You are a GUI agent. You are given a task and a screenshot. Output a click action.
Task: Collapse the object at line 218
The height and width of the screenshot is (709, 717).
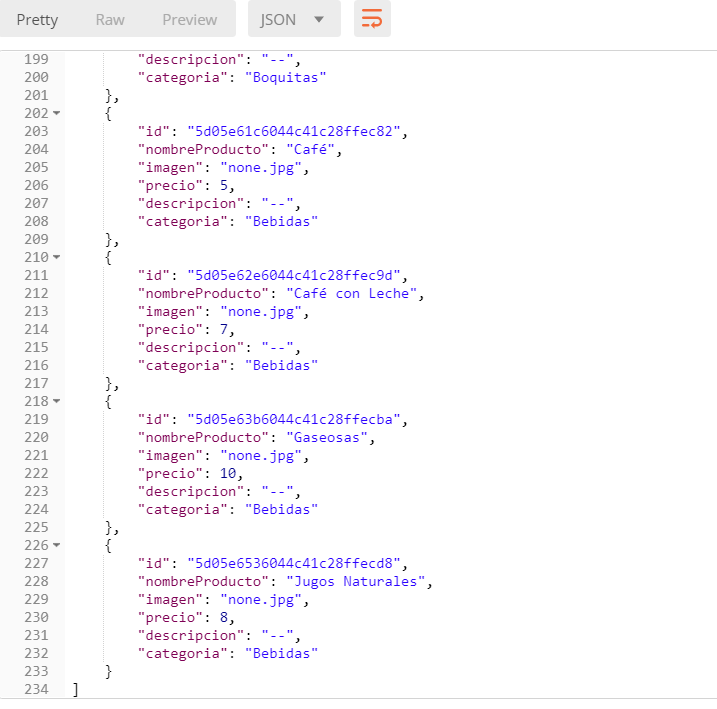[56, 402]
